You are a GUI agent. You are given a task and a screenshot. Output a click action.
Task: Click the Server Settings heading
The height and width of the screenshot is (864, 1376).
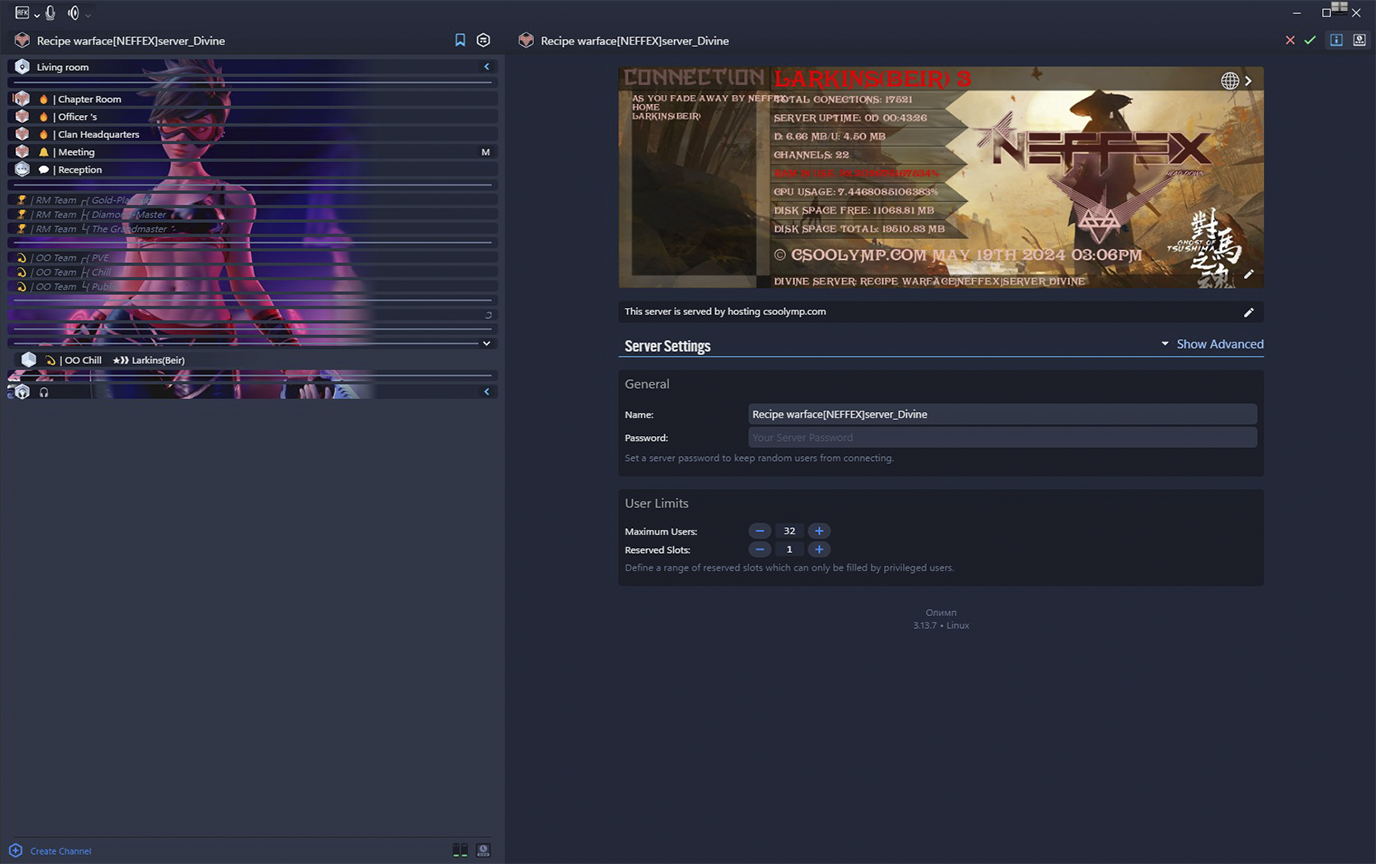[667, 346]
